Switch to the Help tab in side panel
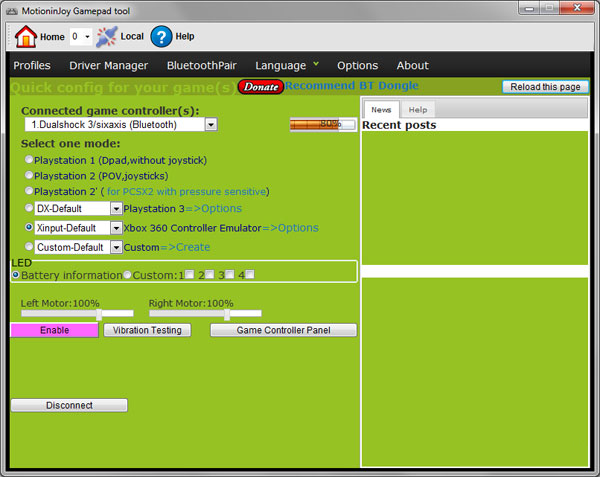The width and height of the screenshot is (600, 477). (417, 110)
